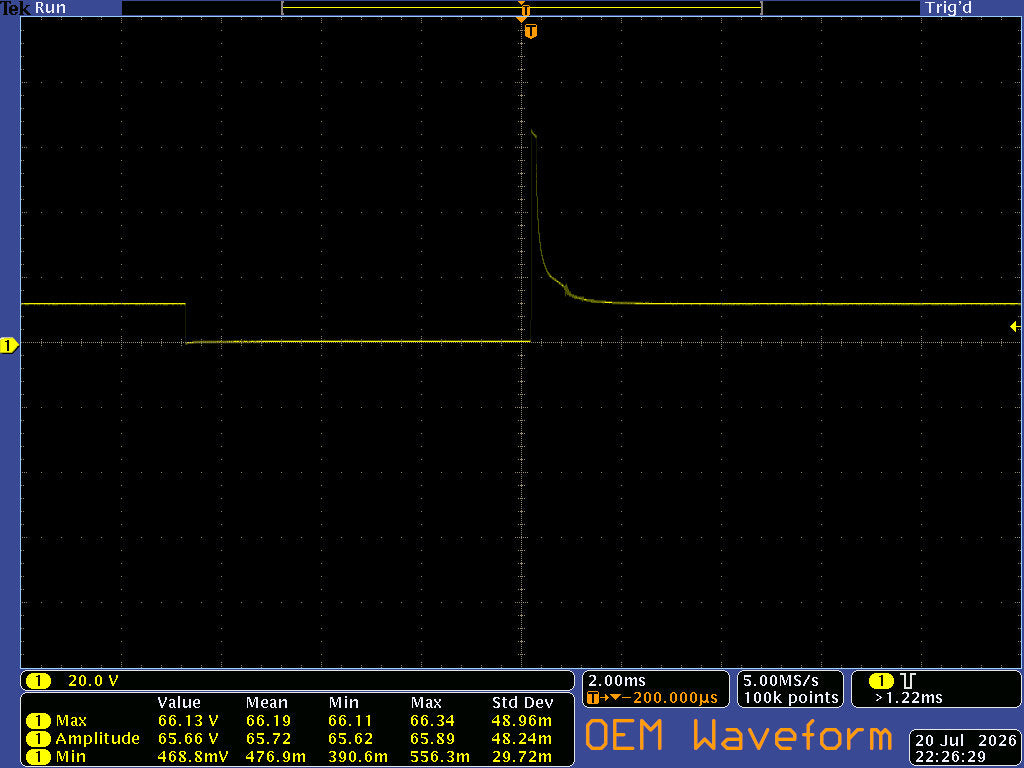Click the Min measurement row label
Image resolution: width=1024 pixels, height=768 pixels.
pyautogui.click(x=69, y=756)
